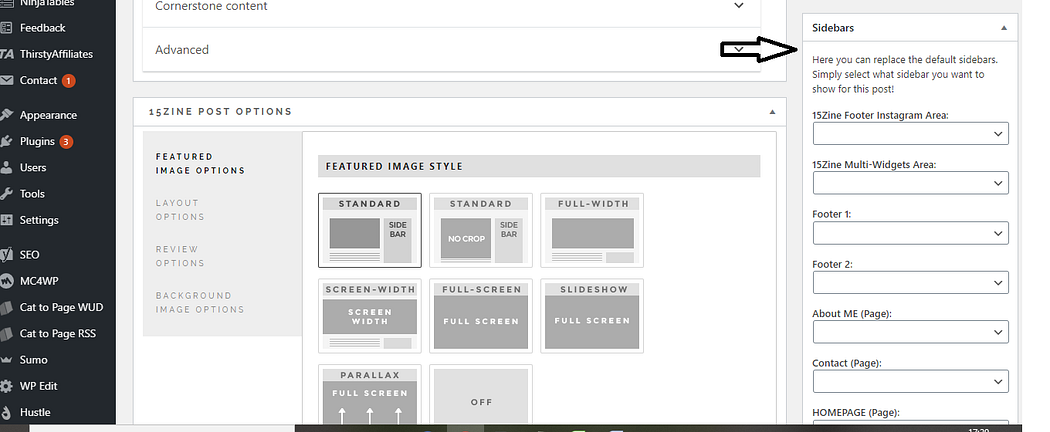
Task: Open the About ME (Page) dropdown
Action: point(910,332)
